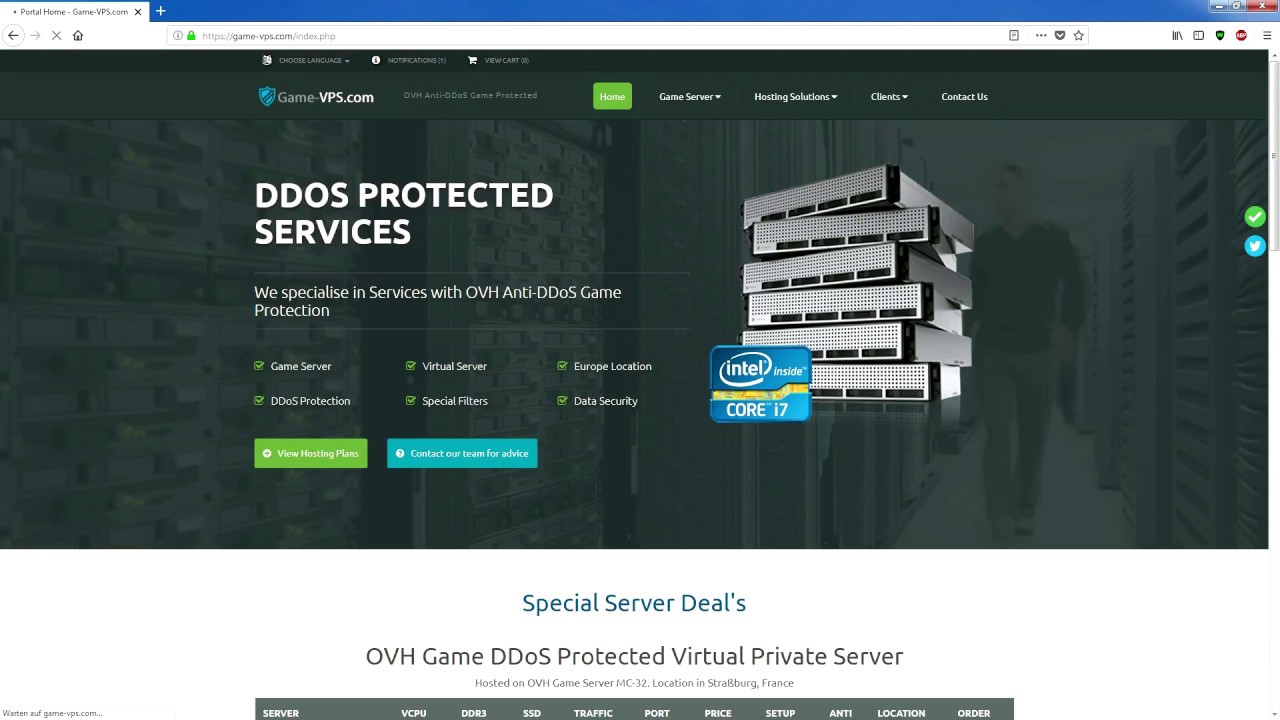Expand the Hosting Solutions menu
The width and height of the screenshot is (1280, 720).
pyautogui.click(x=796, y=97)
